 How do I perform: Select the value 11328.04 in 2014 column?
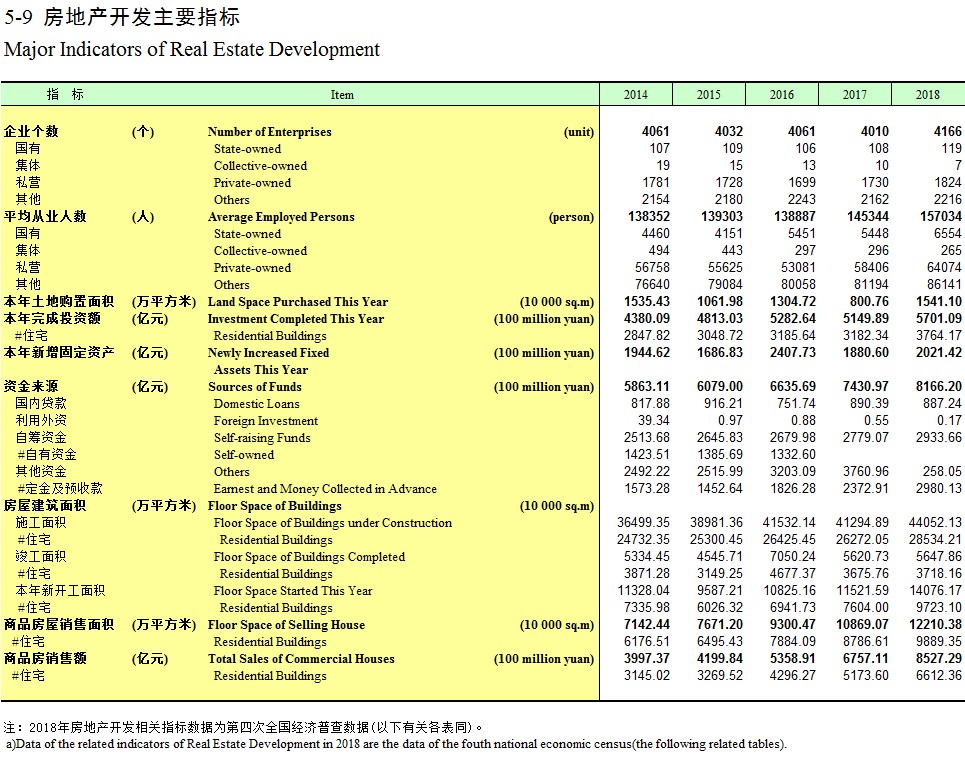(x=644, y=590)
